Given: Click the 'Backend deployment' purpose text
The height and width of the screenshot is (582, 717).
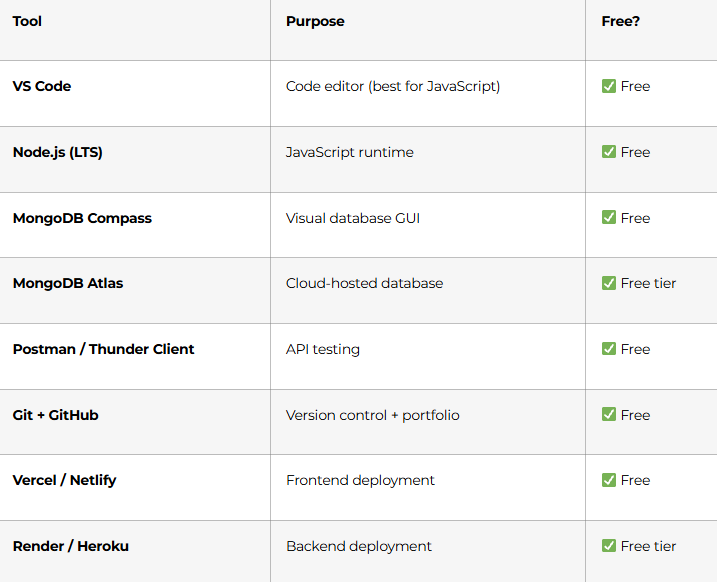Looking at the screenshot, I should 358,546.
